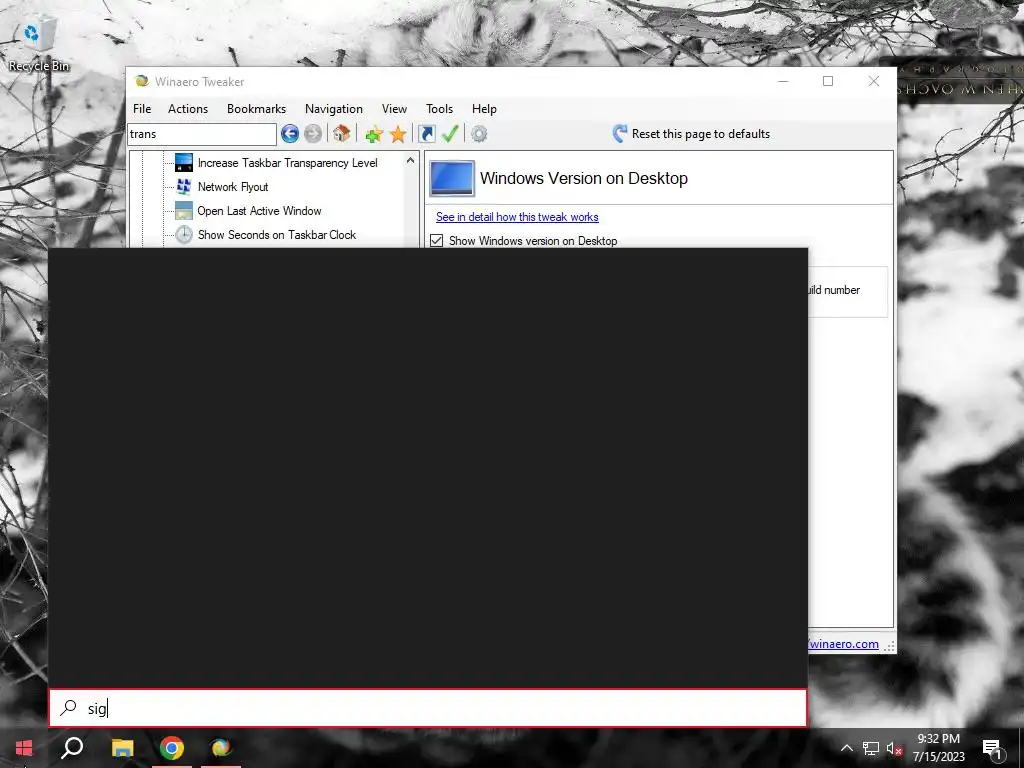
Task: Open the Windows Start button
Action: point(24,748)
